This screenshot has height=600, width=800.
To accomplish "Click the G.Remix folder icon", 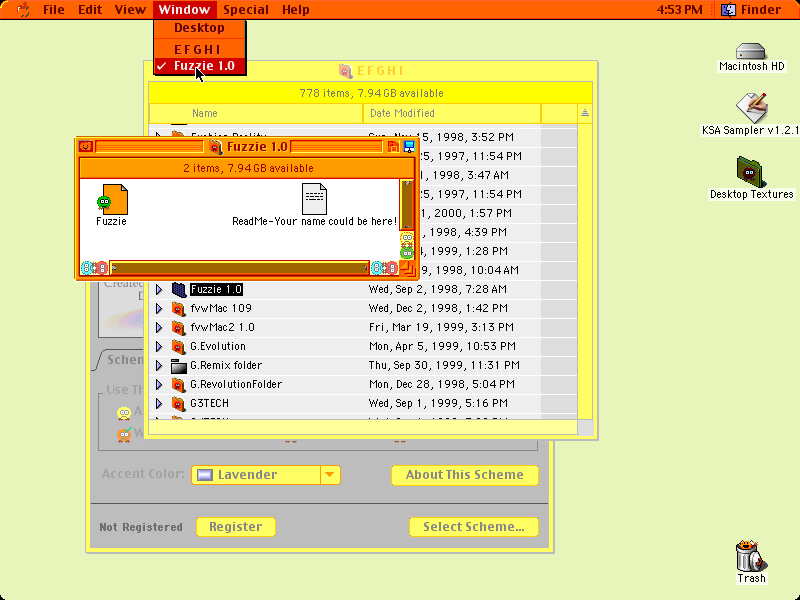I will pyautogui.click(x=179, y=365).
